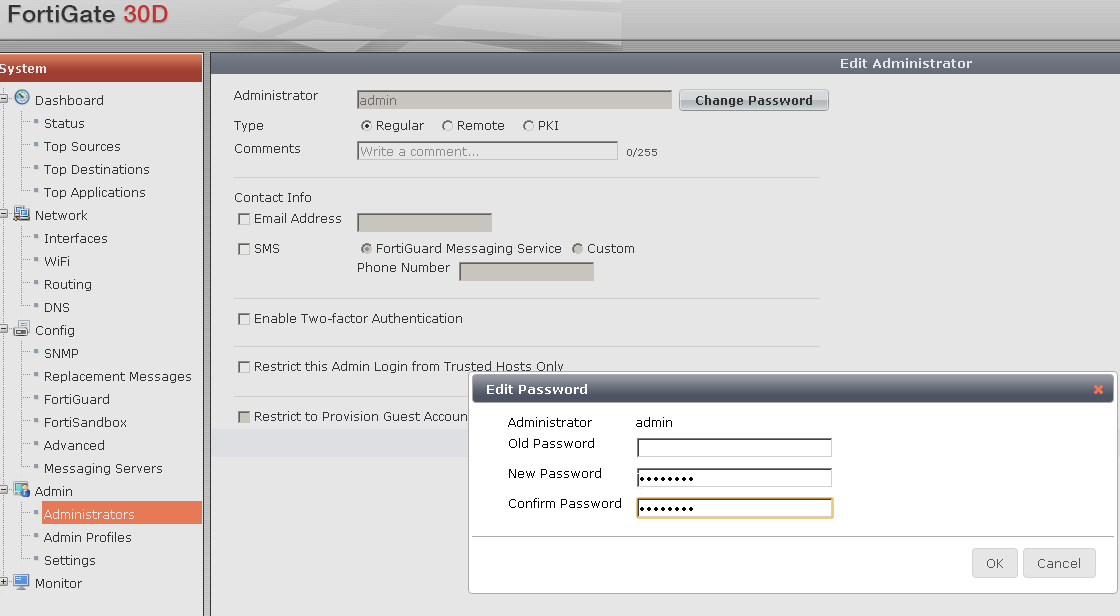Screen dimensions: 1120x616
Task: Click the Dashboard gauge icon
Action: point(22,97)
